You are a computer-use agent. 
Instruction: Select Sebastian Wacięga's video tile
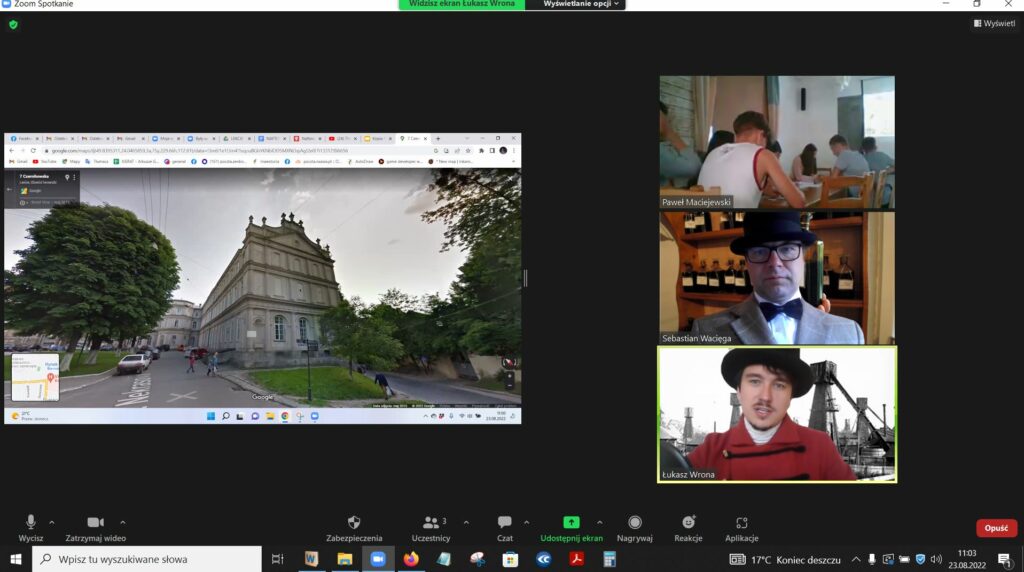pos(777,278)
